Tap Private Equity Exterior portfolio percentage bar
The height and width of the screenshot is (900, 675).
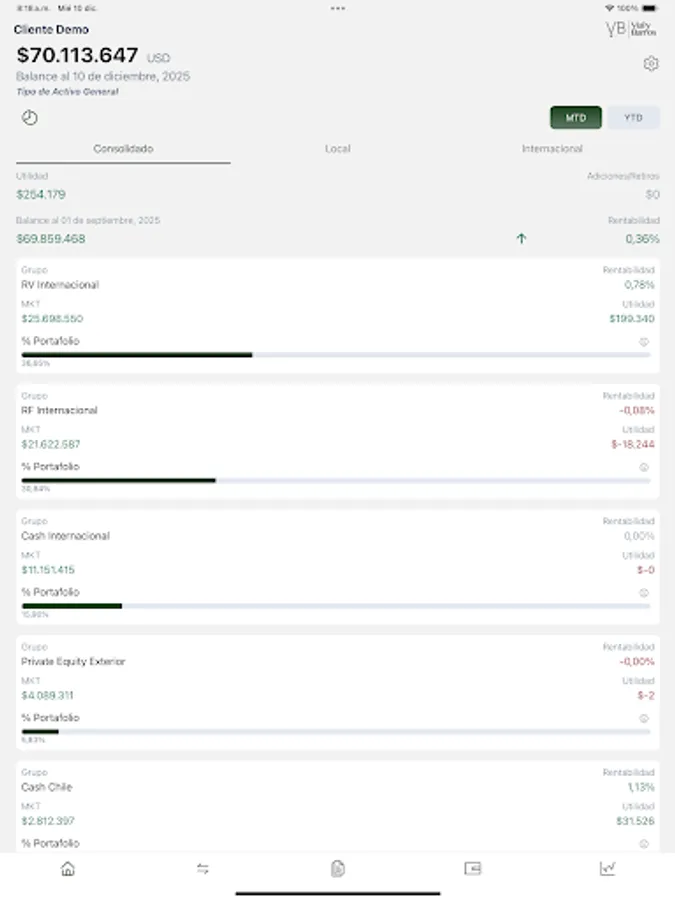click(336, 732)
